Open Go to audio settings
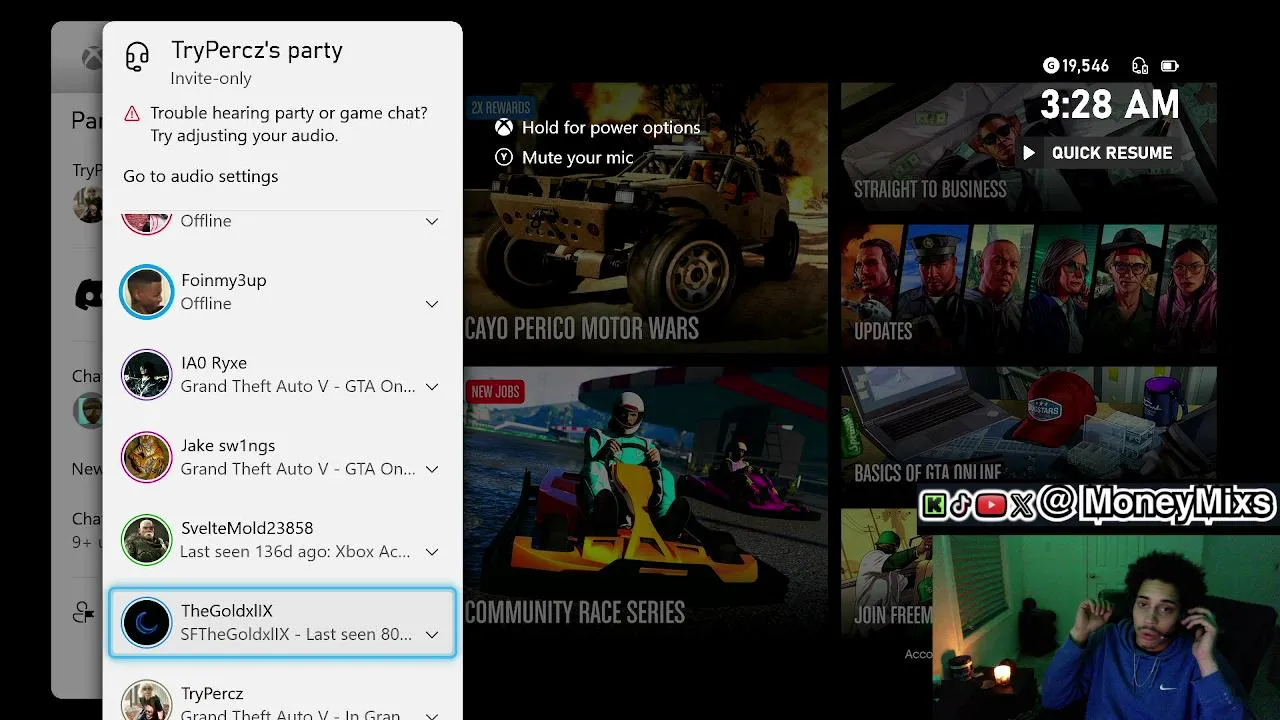The image size is (1280, 720). (201, 176)
